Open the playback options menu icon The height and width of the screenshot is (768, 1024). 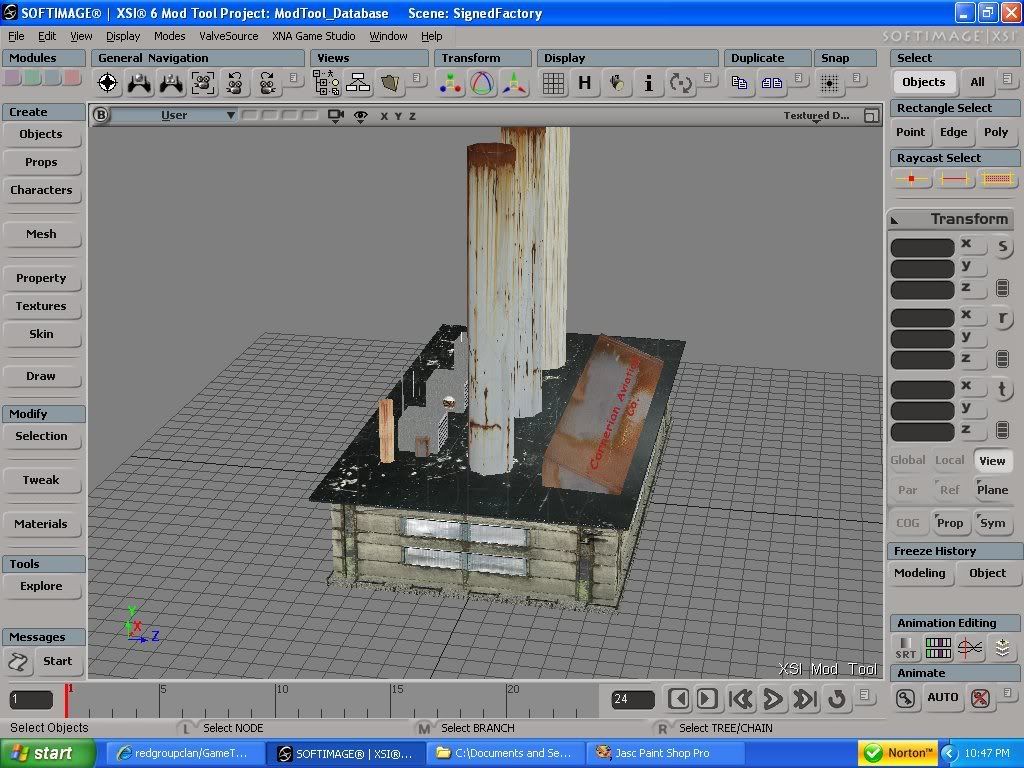(865, 694)
